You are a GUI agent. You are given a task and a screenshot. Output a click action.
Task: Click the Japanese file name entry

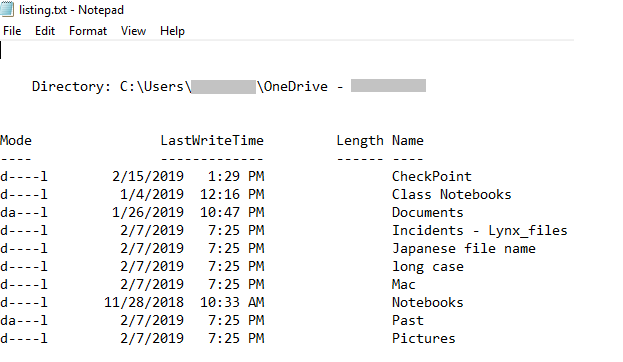(464, 249)
